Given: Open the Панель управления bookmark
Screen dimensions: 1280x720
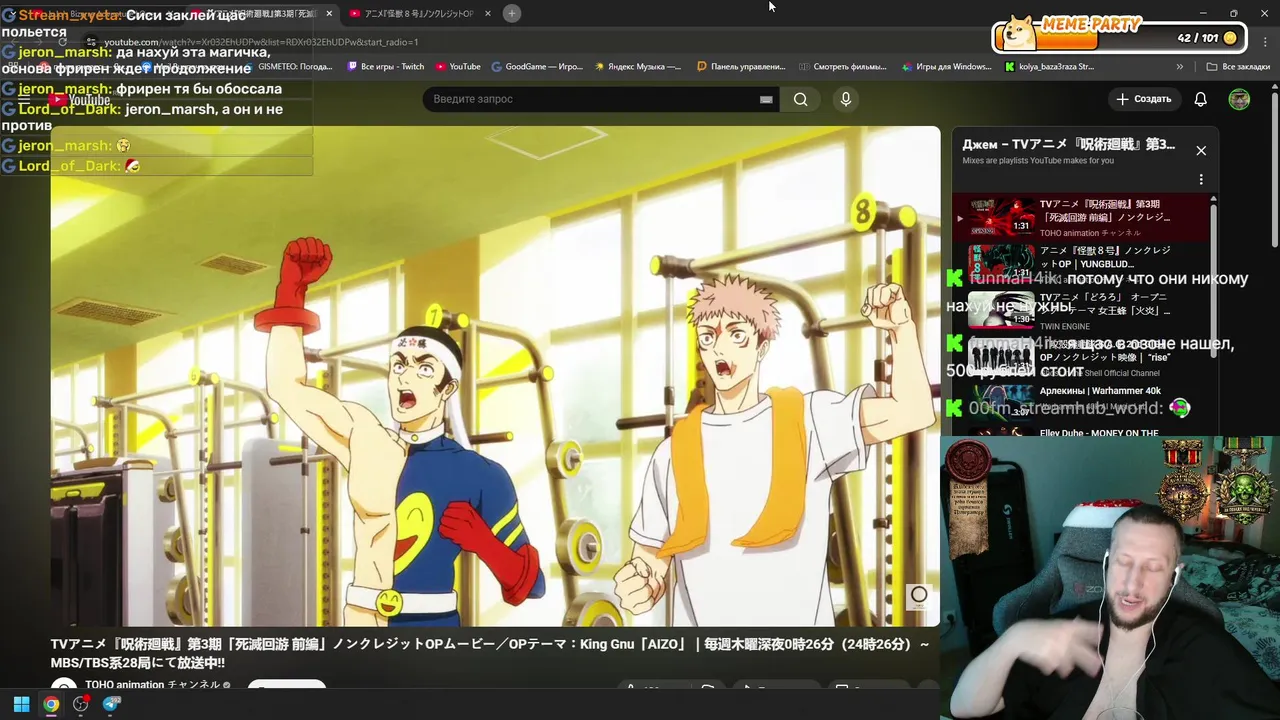Looking at the screenshot, I should [x=741, y=67].
